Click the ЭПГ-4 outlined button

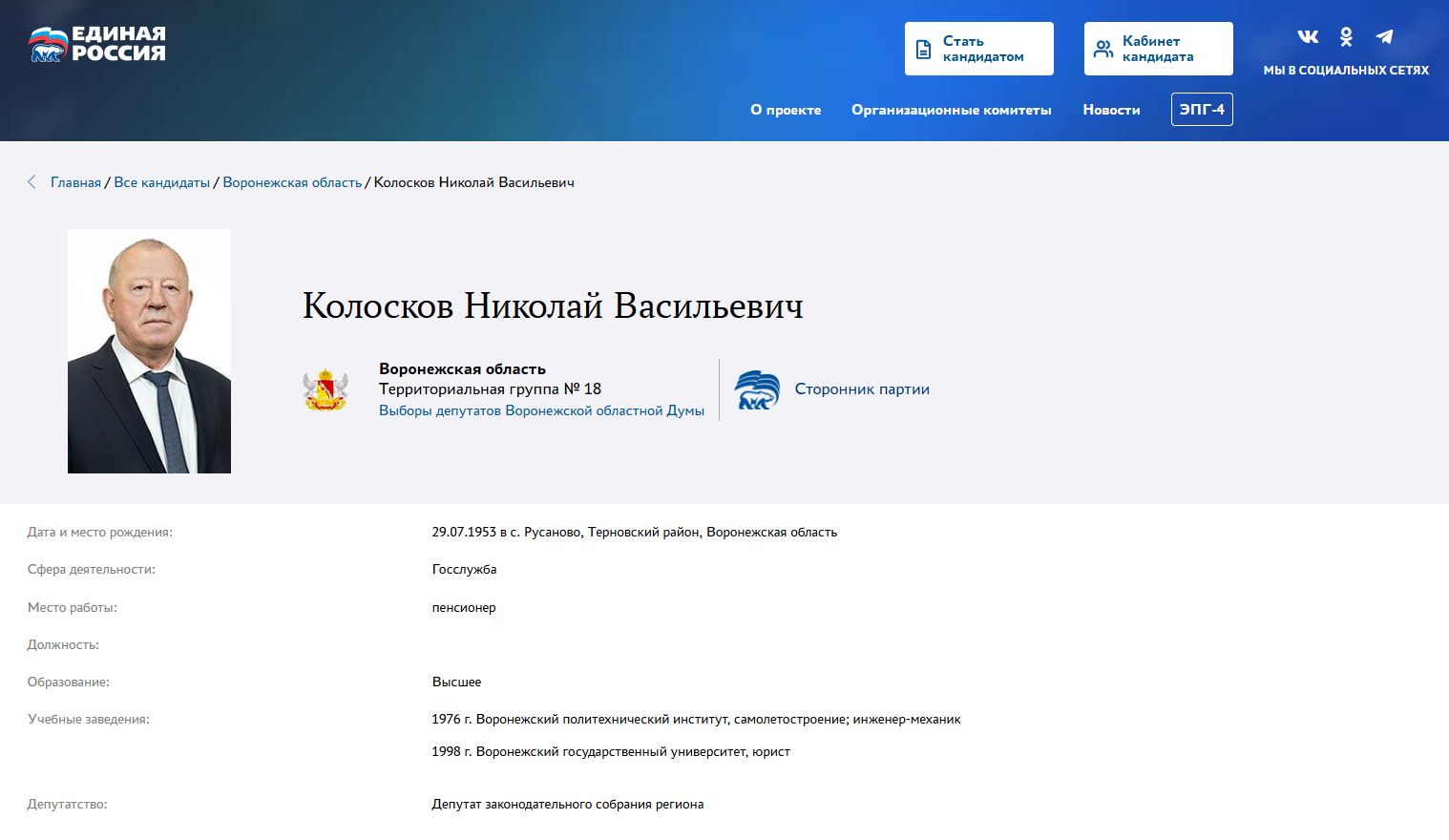(x=1202, y=110)
